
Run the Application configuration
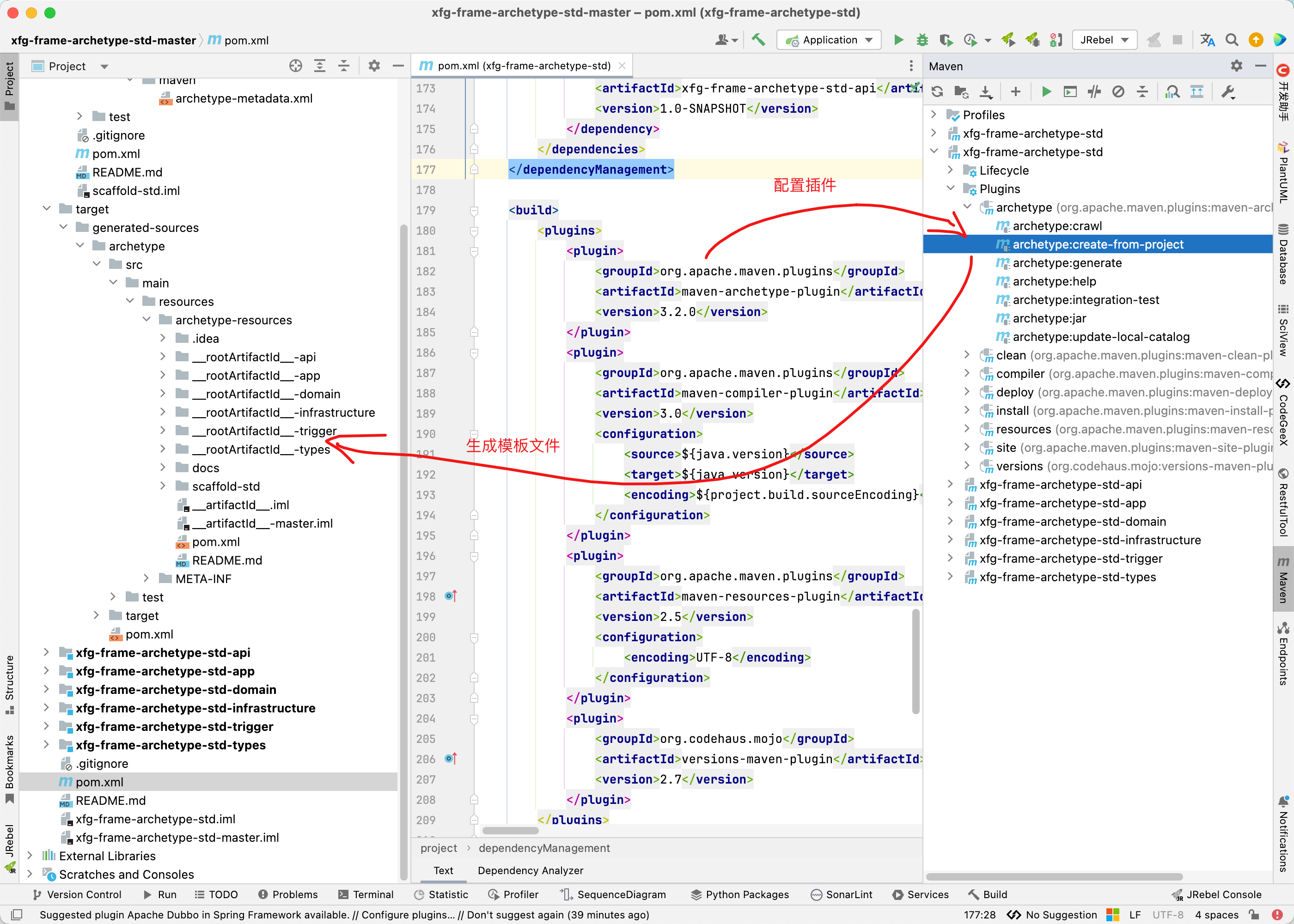tap(898, 40)
